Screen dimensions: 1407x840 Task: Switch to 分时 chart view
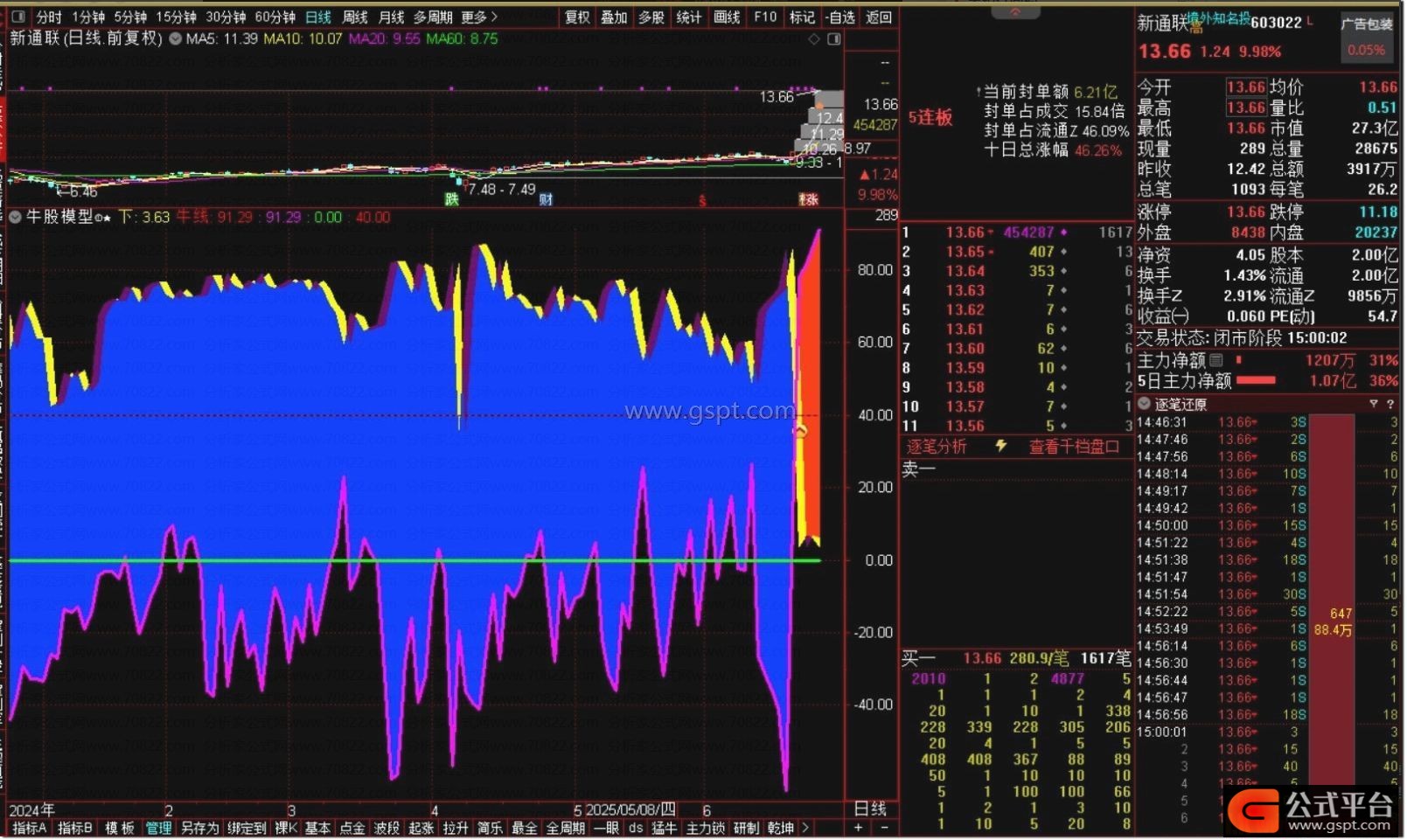click(x=49, y=17)
